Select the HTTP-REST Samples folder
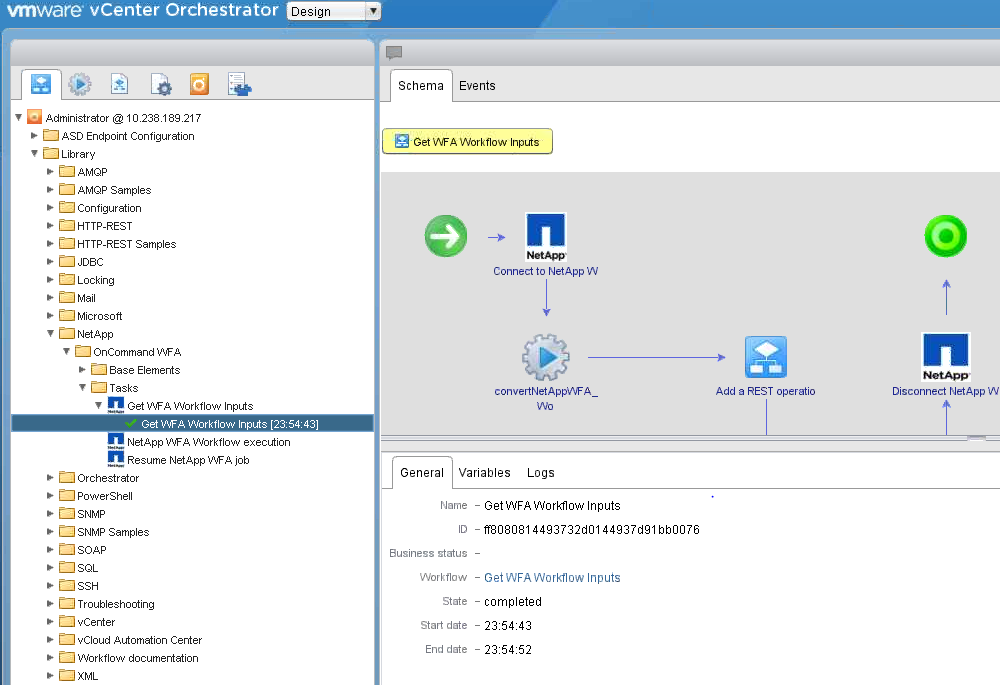This screenshot has height=685, width=1000. pyautogui.click(x=126, y=244)
